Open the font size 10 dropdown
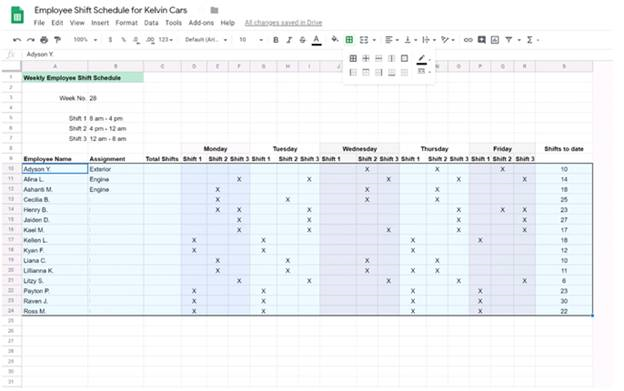 click(251, 40)
